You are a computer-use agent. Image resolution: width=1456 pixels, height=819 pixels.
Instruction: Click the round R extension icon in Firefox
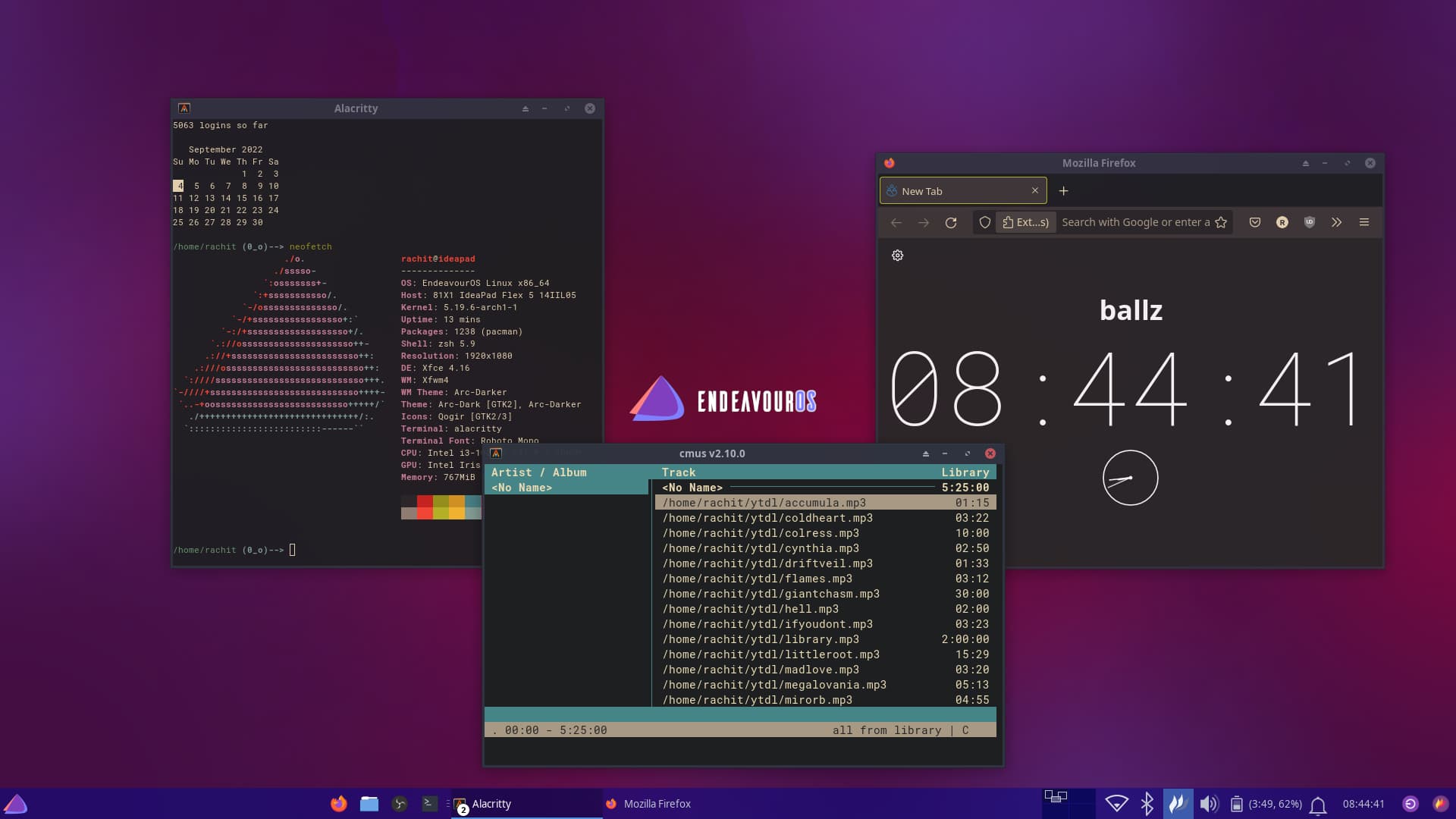click(x=1282, y=222)
